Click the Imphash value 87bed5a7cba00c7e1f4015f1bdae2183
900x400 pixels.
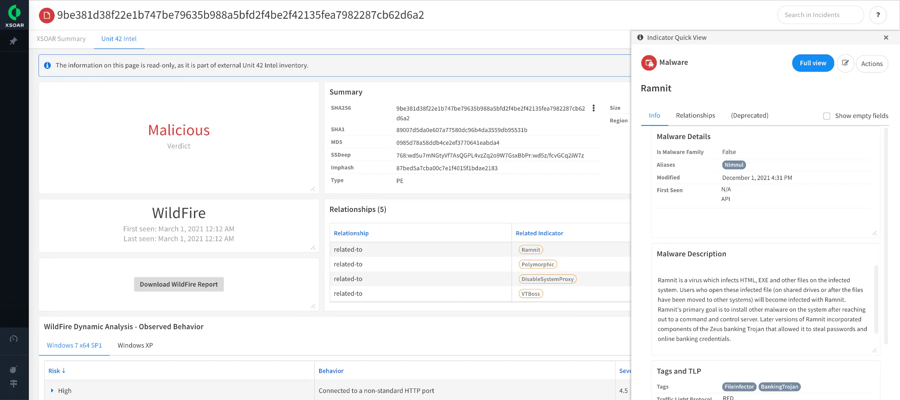point(447,168)
